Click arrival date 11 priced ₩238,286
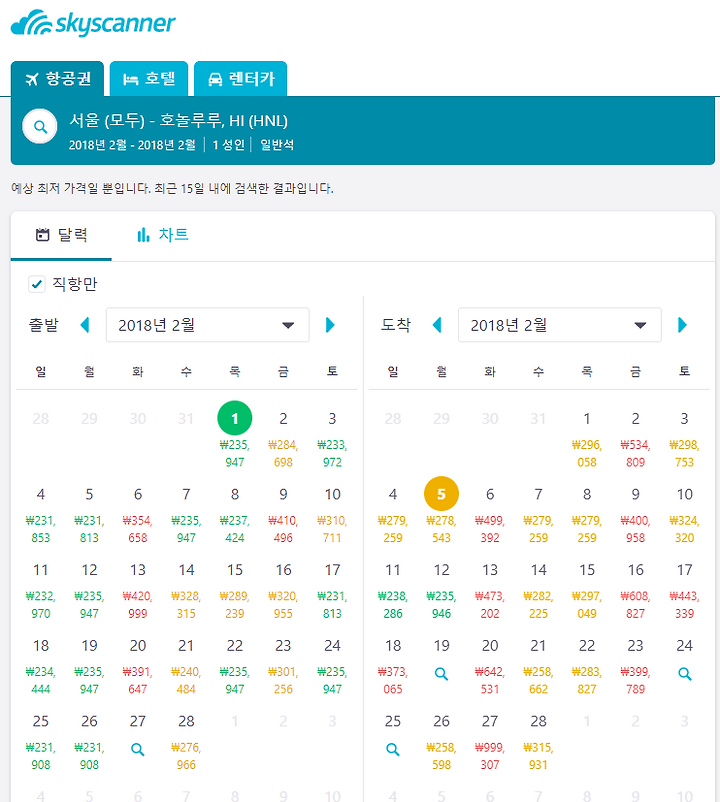This screenshot has height=802, width=720. tap(393, 591)
